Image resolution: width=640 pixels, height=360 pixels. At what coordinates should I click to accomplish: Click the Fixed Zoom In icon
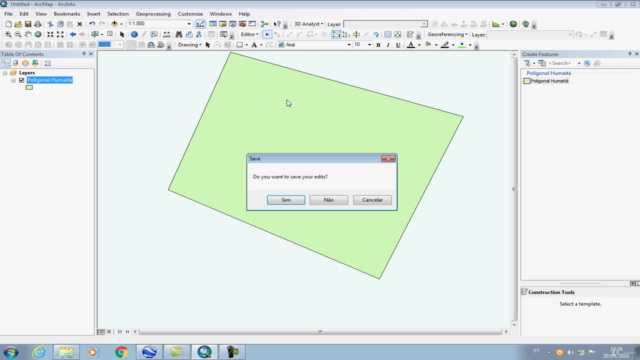tap(50, 35)
